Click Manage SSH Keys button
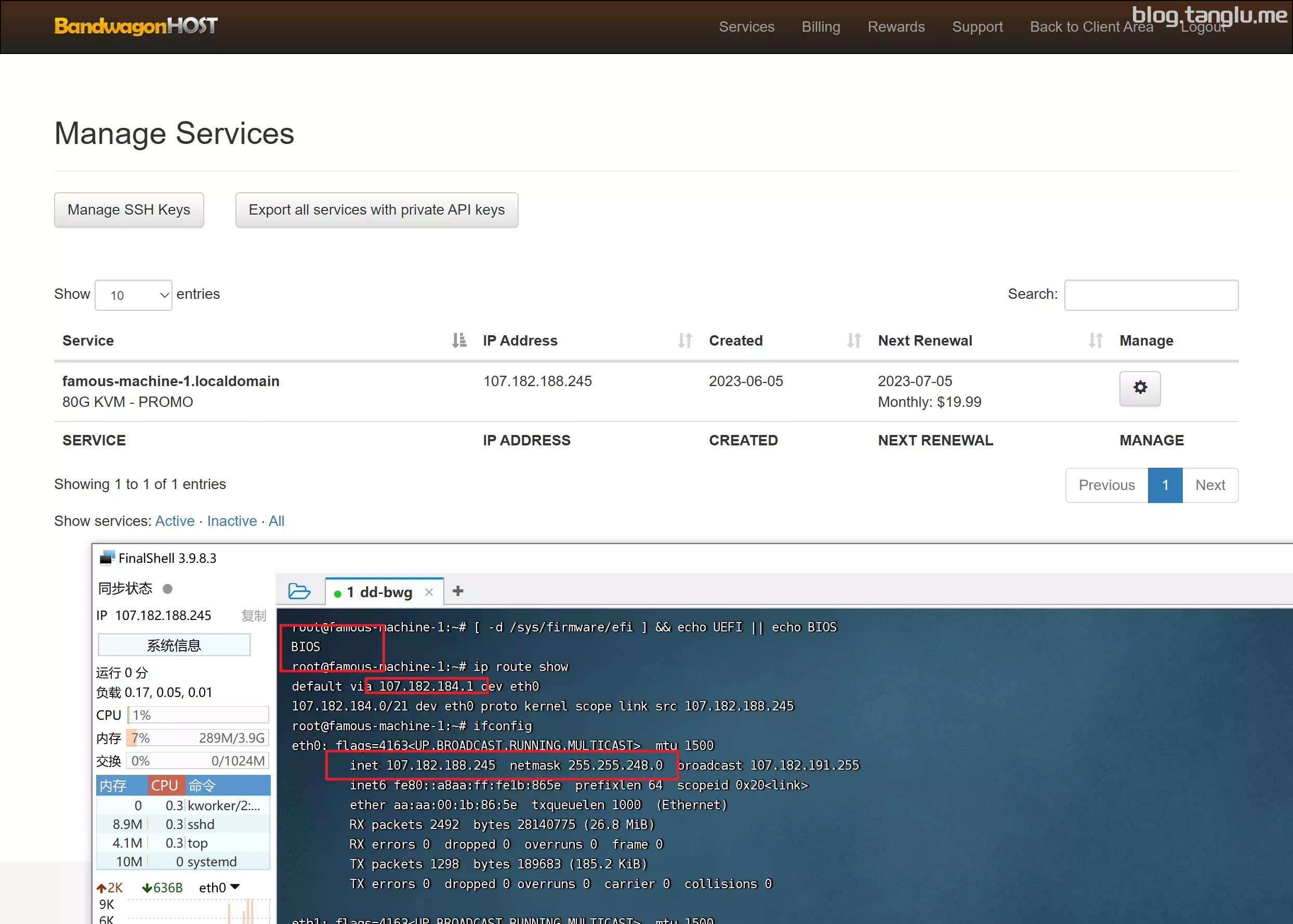Viewport: 1293px width, 924px height. pyautogui.click(x=128, y=210)
